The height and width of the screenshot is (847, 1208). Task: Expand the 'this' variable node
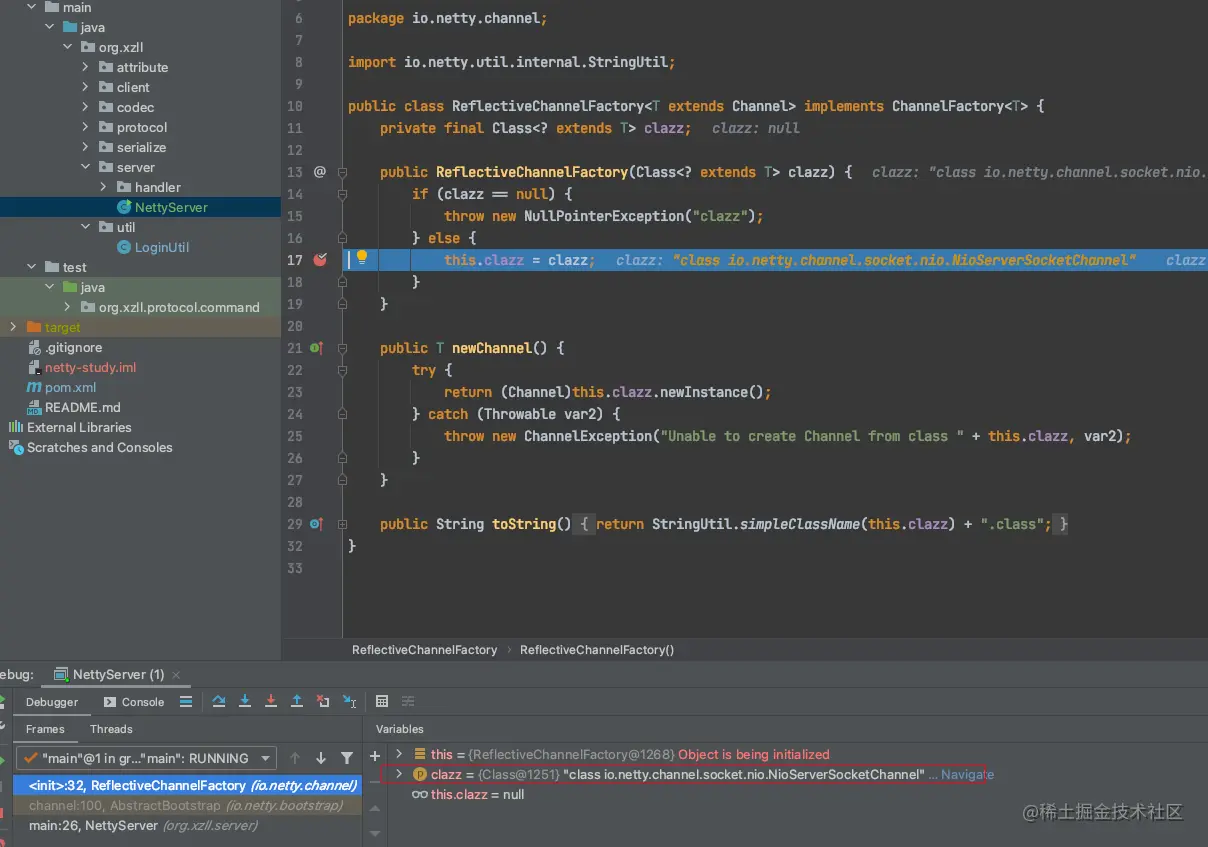pyautogui.click(x=399, y=754)
